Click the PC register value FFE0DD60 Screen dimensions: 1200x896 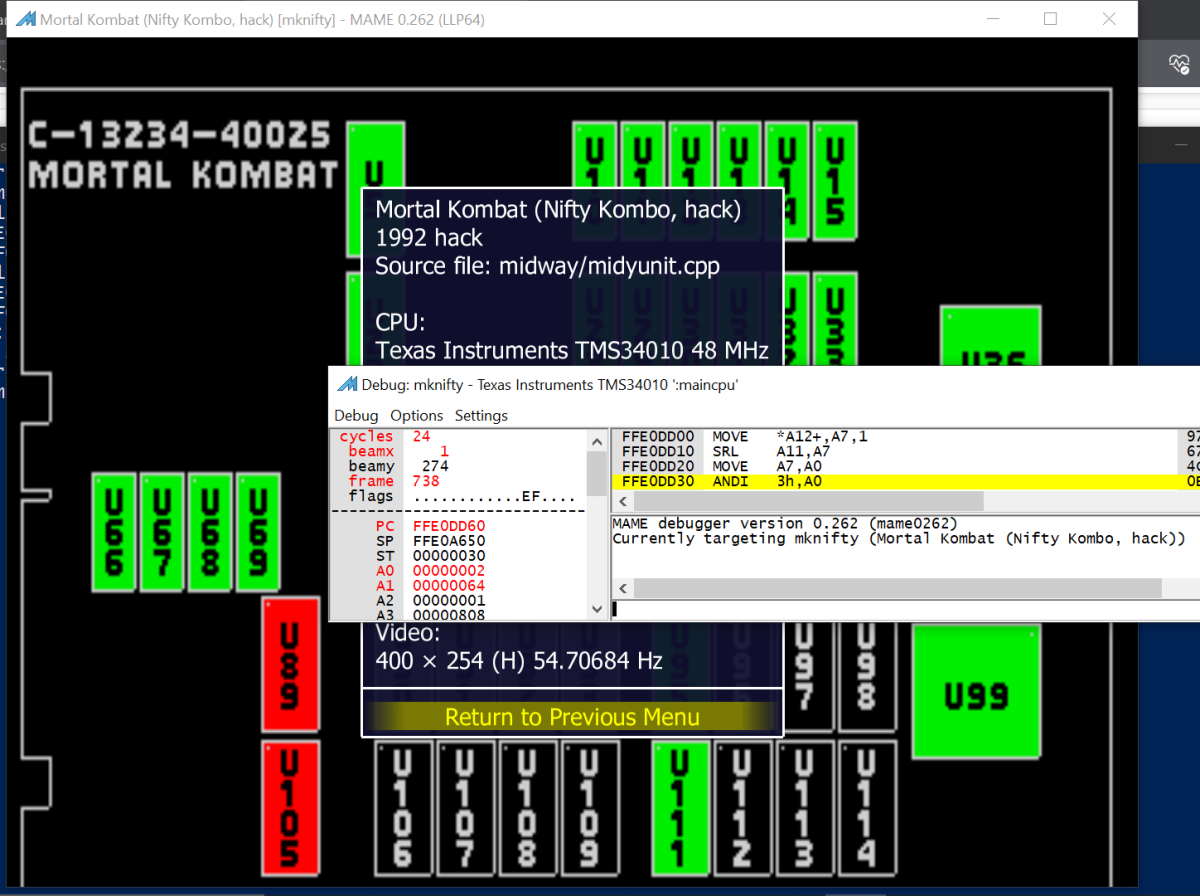coord(448,526)
